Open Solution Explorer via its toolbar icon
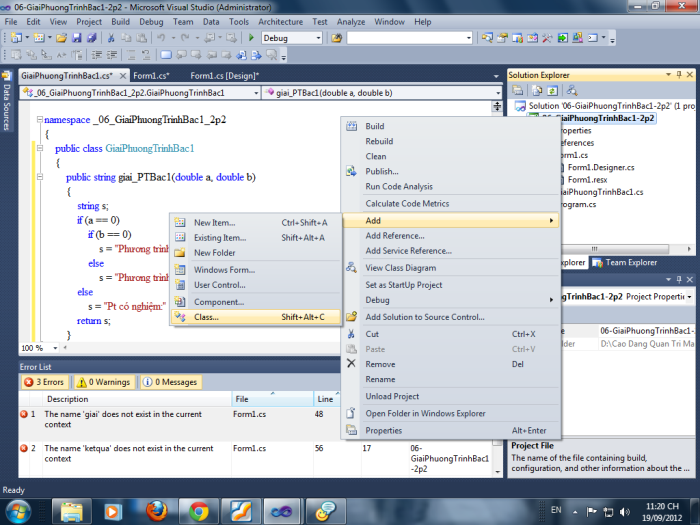This screenshot has width=700, height=525. [x=487, y=38]
